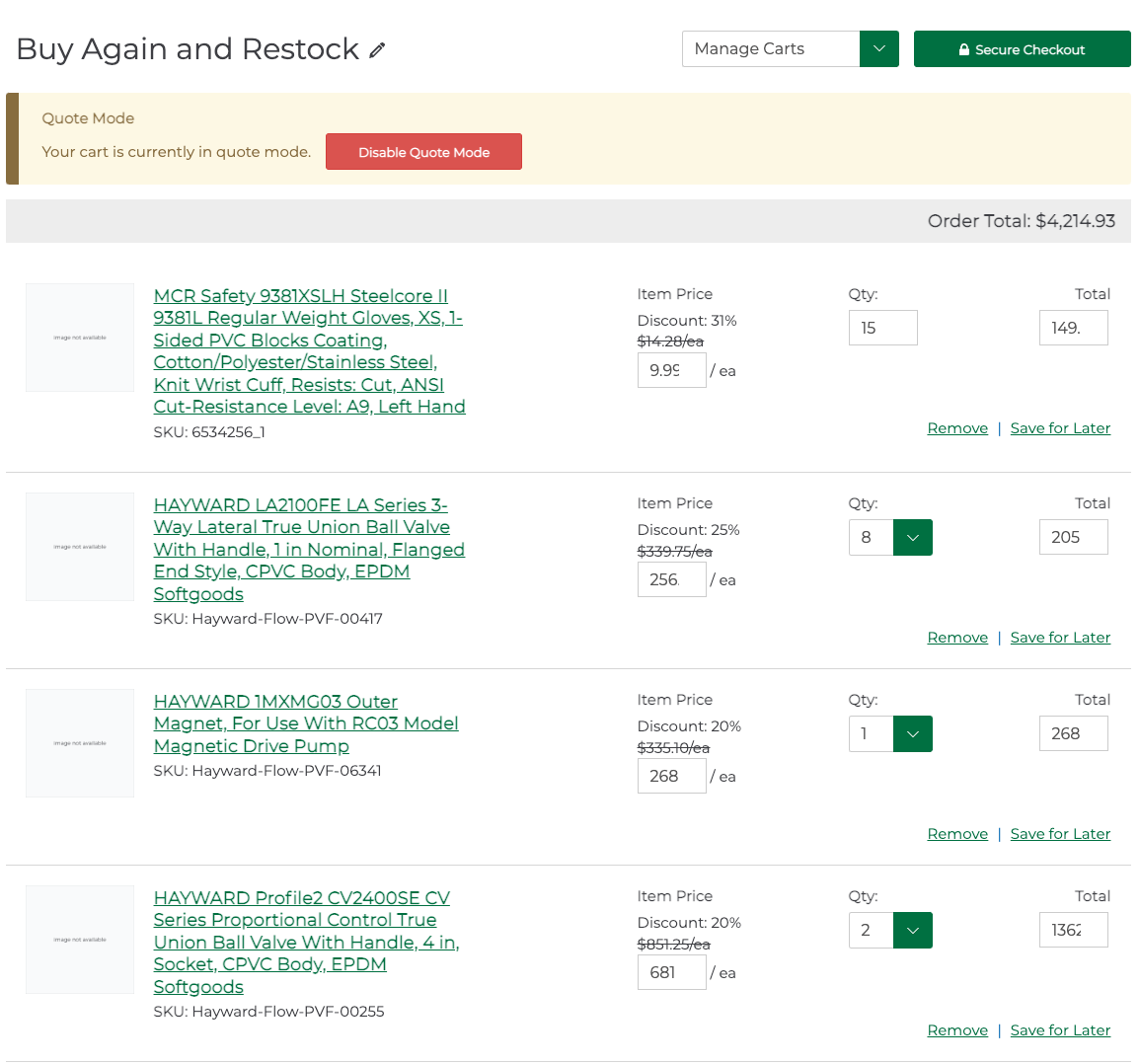Focus total field for HAYWARD LA2100FE valve
Viewport: 1140px width, 1064px height.
pyautogui.click(x=1074, y=537)
